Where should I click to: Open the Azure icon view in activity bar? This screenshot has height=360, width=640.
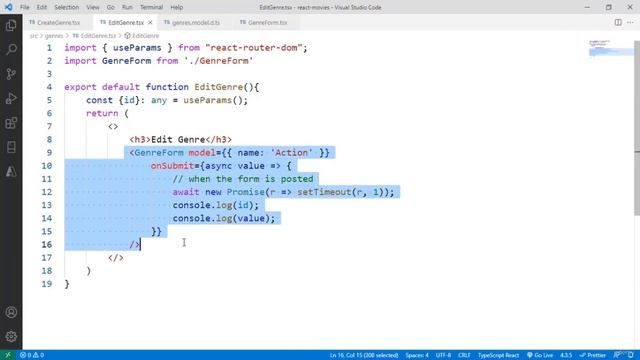[x=11, y=171]
